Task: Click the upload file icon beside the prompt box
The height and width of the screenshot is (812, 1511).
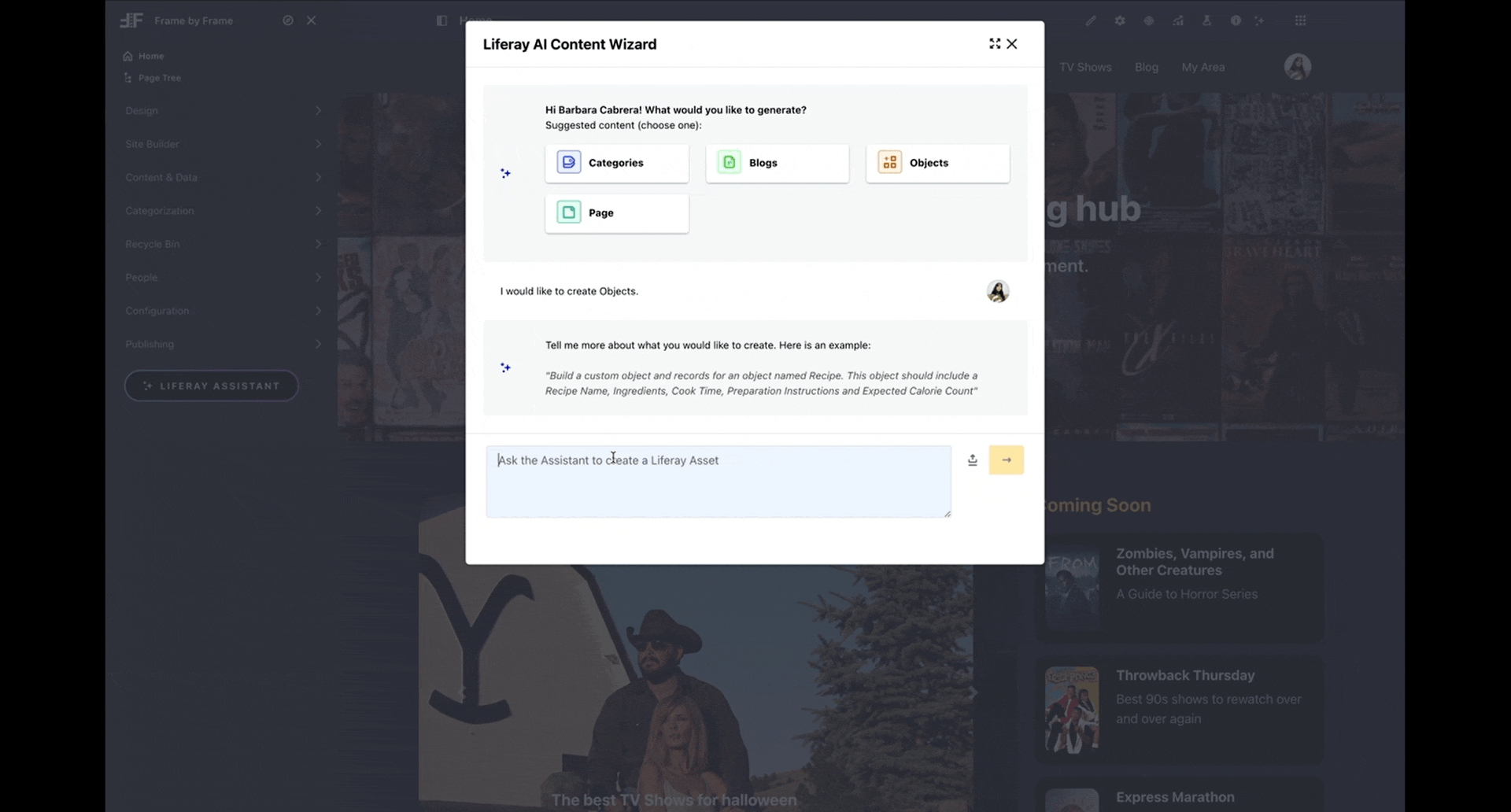Action: pyautogui.click(x=972, y=460)
